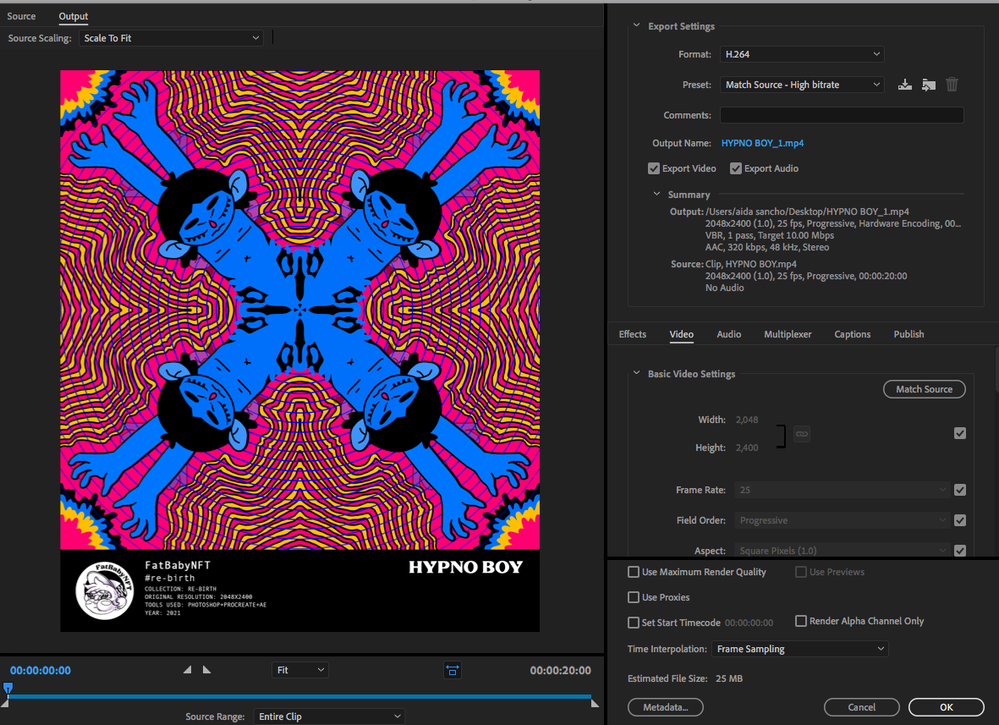The width and height of the screenshot is (999, 725).
Task: Switch to the Source tab
Action: (x=21, y=16)
